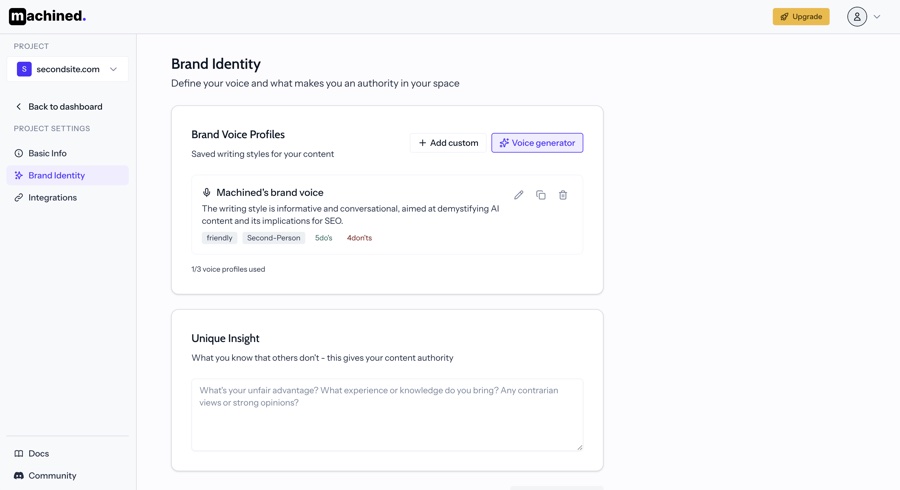900x490 pixels.
Task: Click the Brand Voice Profiles heading
Action: pyautogui.click(x=238, y=134)
